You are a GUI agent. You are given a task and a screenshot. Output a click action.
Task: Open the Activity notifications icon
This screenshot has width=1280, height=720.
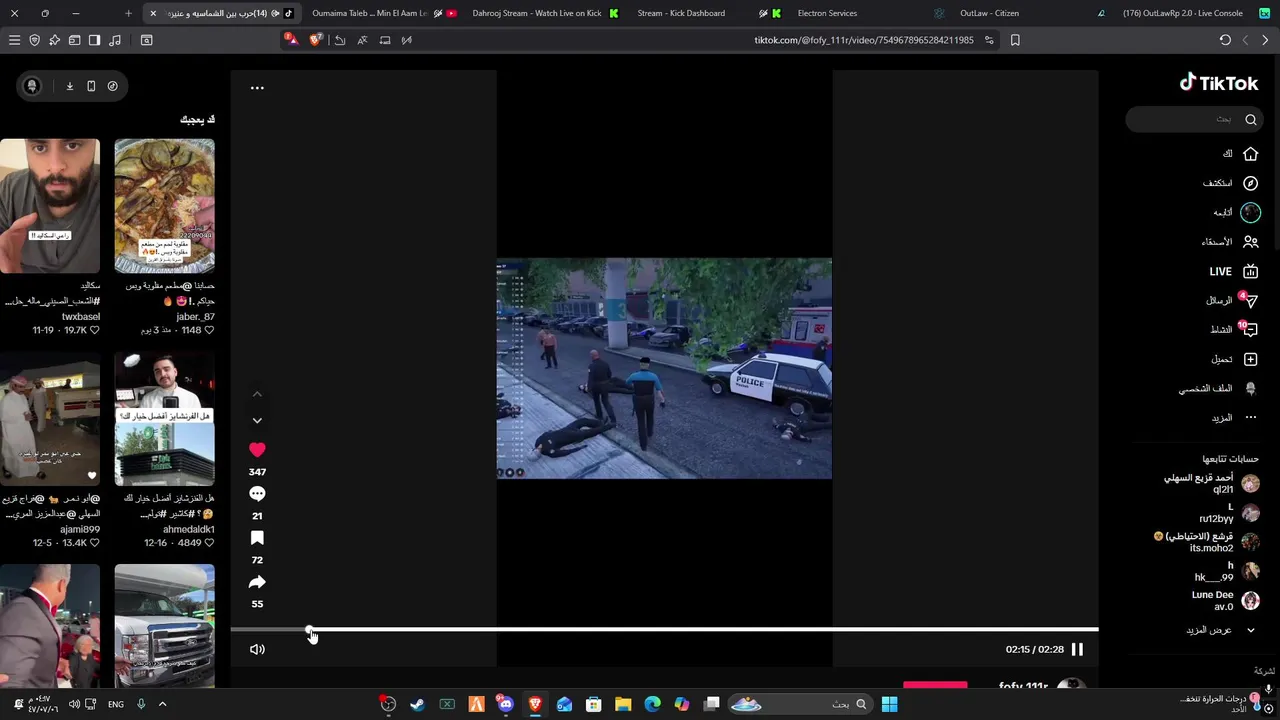[x=1249, y=329]
